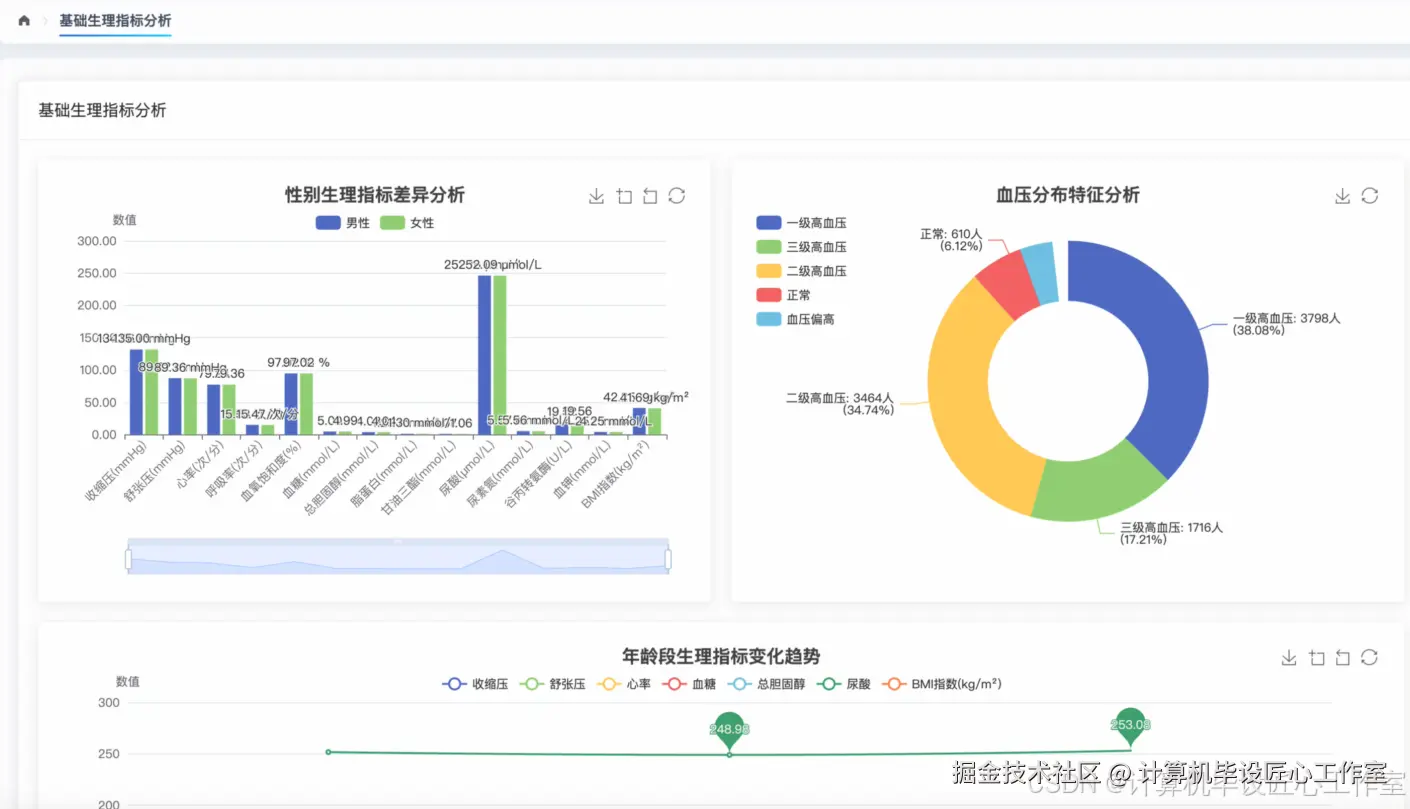This screenshot has width=1410, height=809.
Task: Activate area zoom on the 年龄段生理指标变化趋势 chart
Action: [x=1317, y=657]
